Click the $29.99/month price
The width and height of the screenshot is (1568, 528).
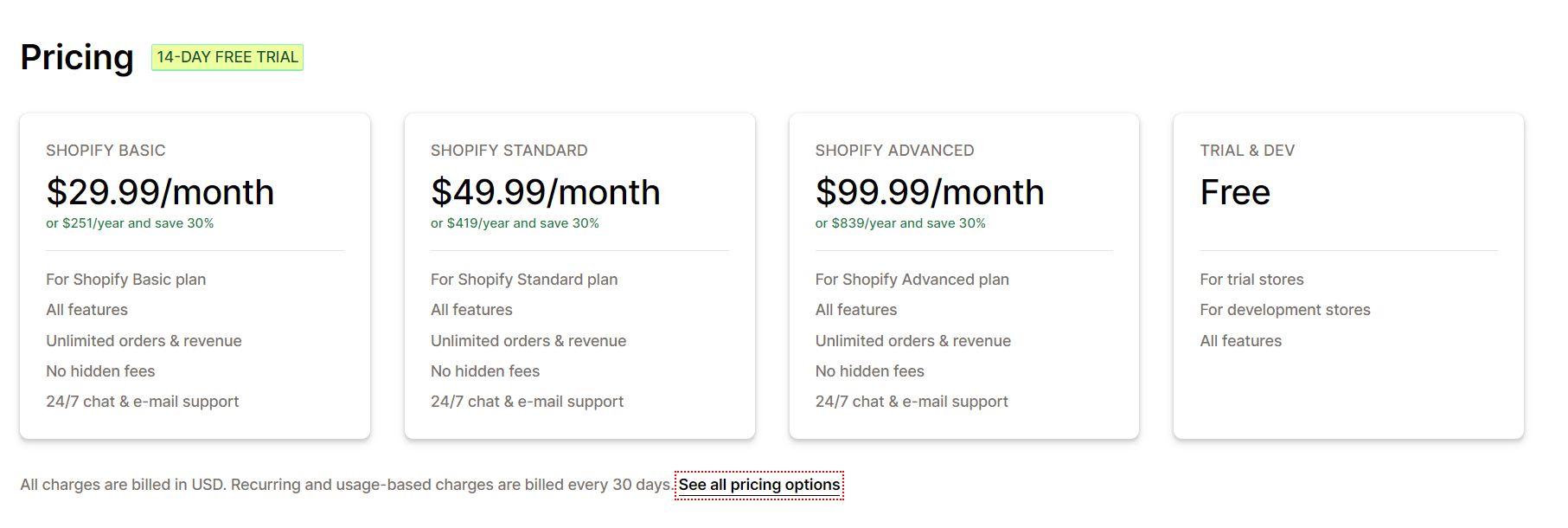160,192
